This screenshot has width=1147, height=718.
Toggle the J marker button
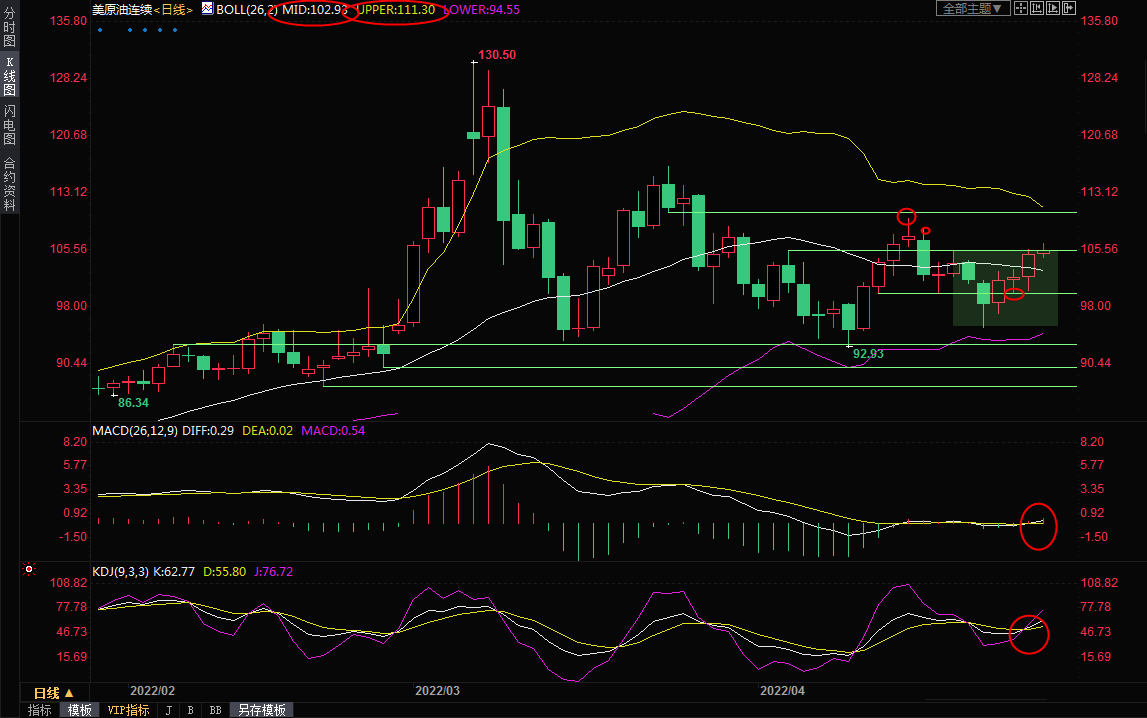tap(168, 710)
